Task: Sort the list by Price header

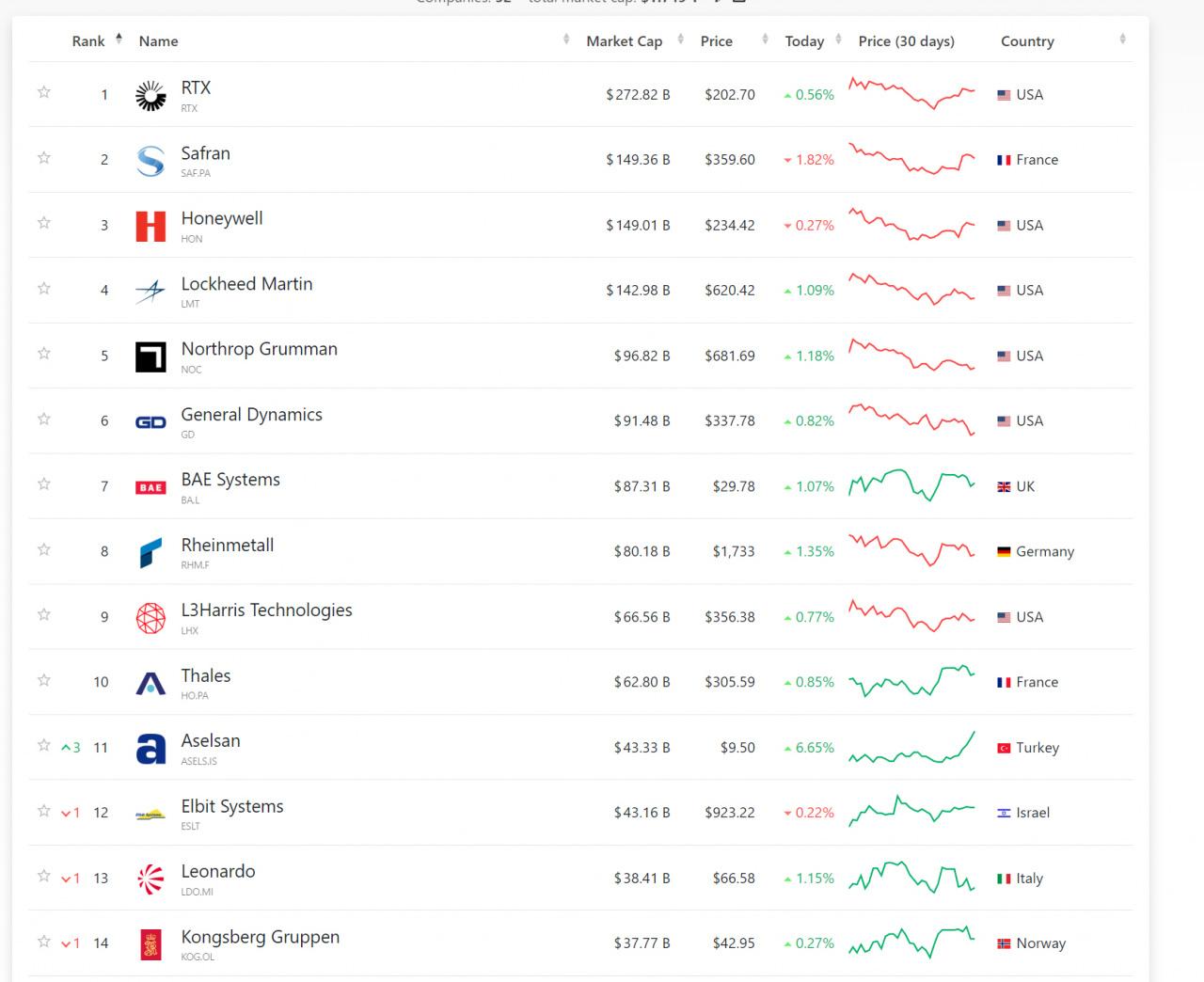Action: pos(716,41)
